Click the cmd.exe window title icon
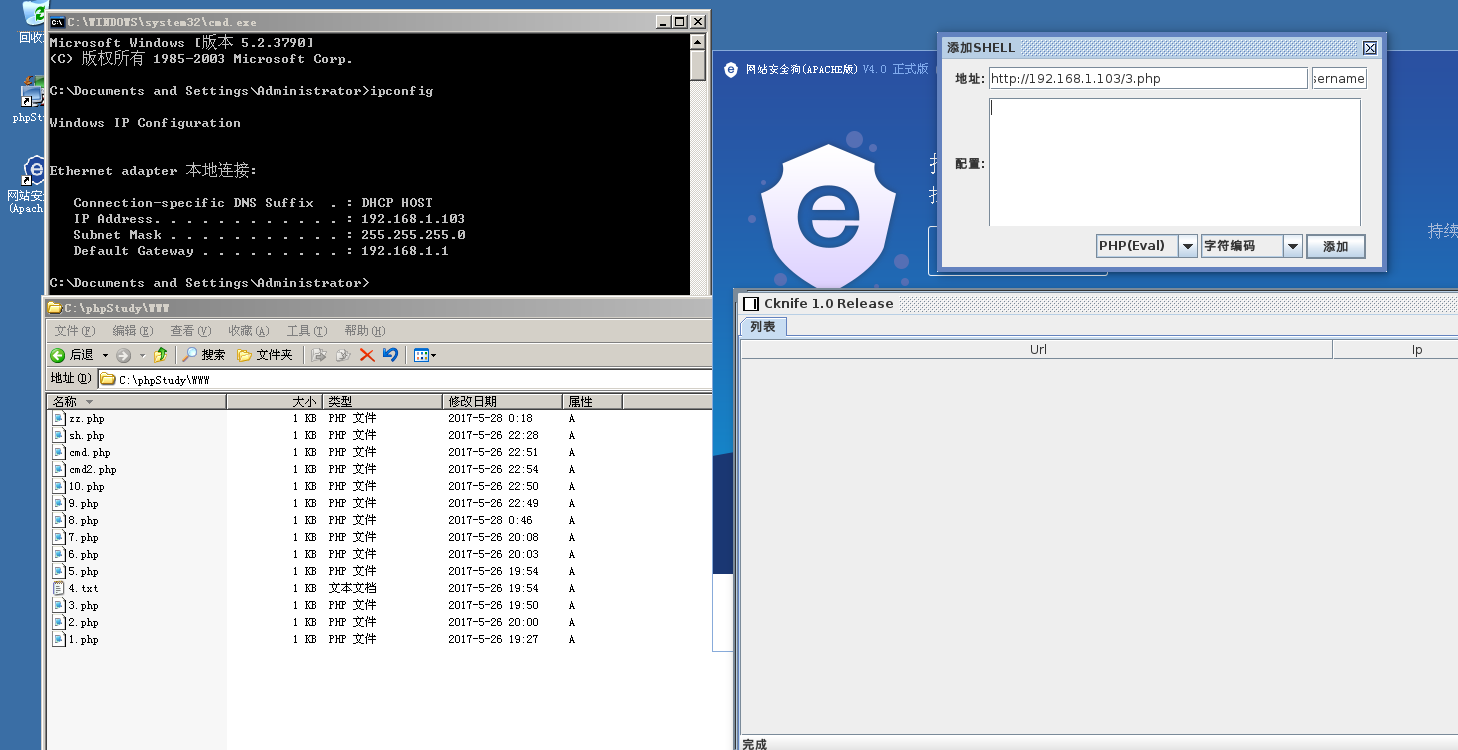Image resolution: width=1458 pixels, height=750 pixels. [58, 22]
